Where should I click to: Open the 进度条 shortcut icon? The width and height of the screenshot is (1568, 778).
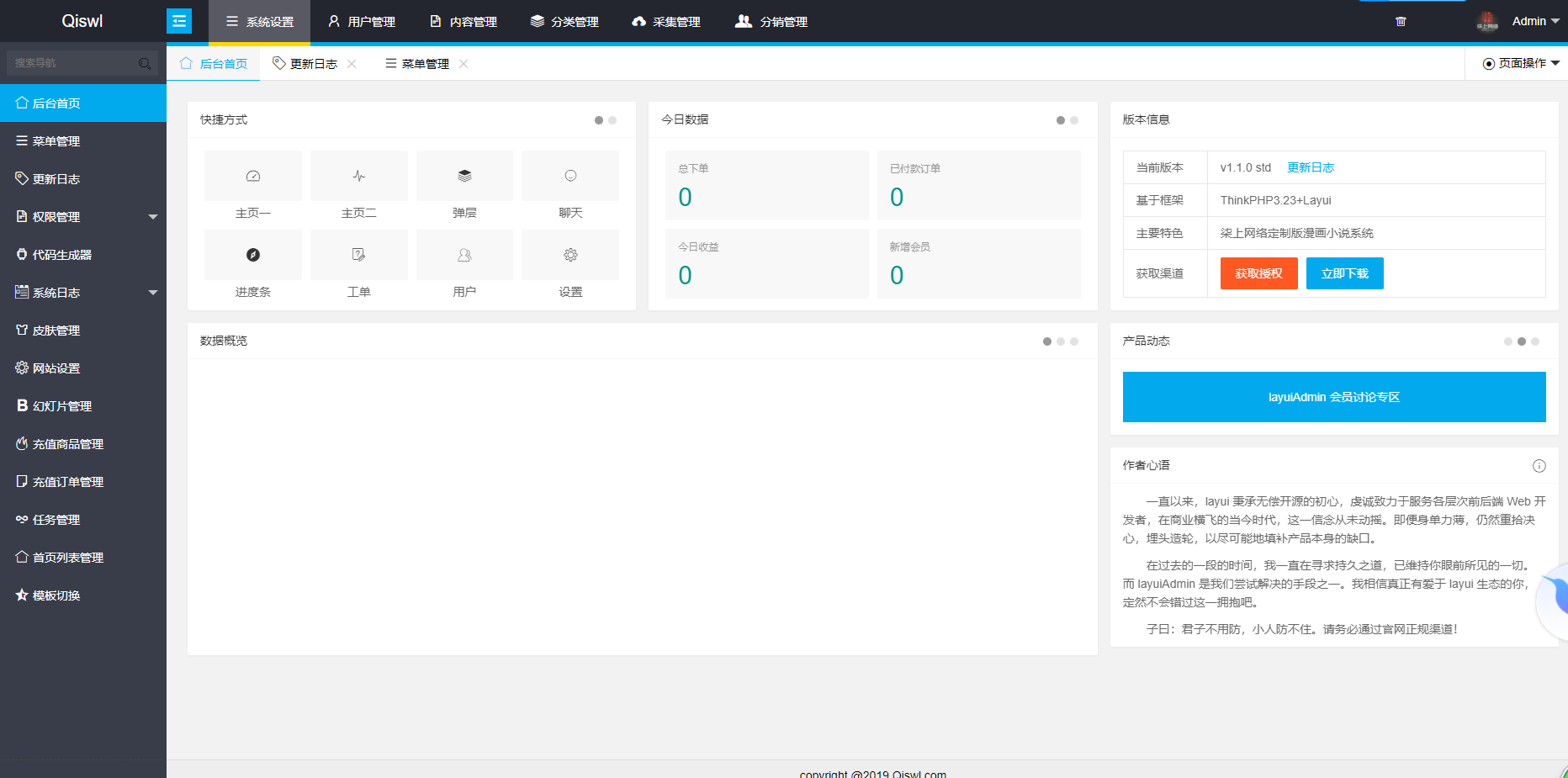tap(252, 255)
